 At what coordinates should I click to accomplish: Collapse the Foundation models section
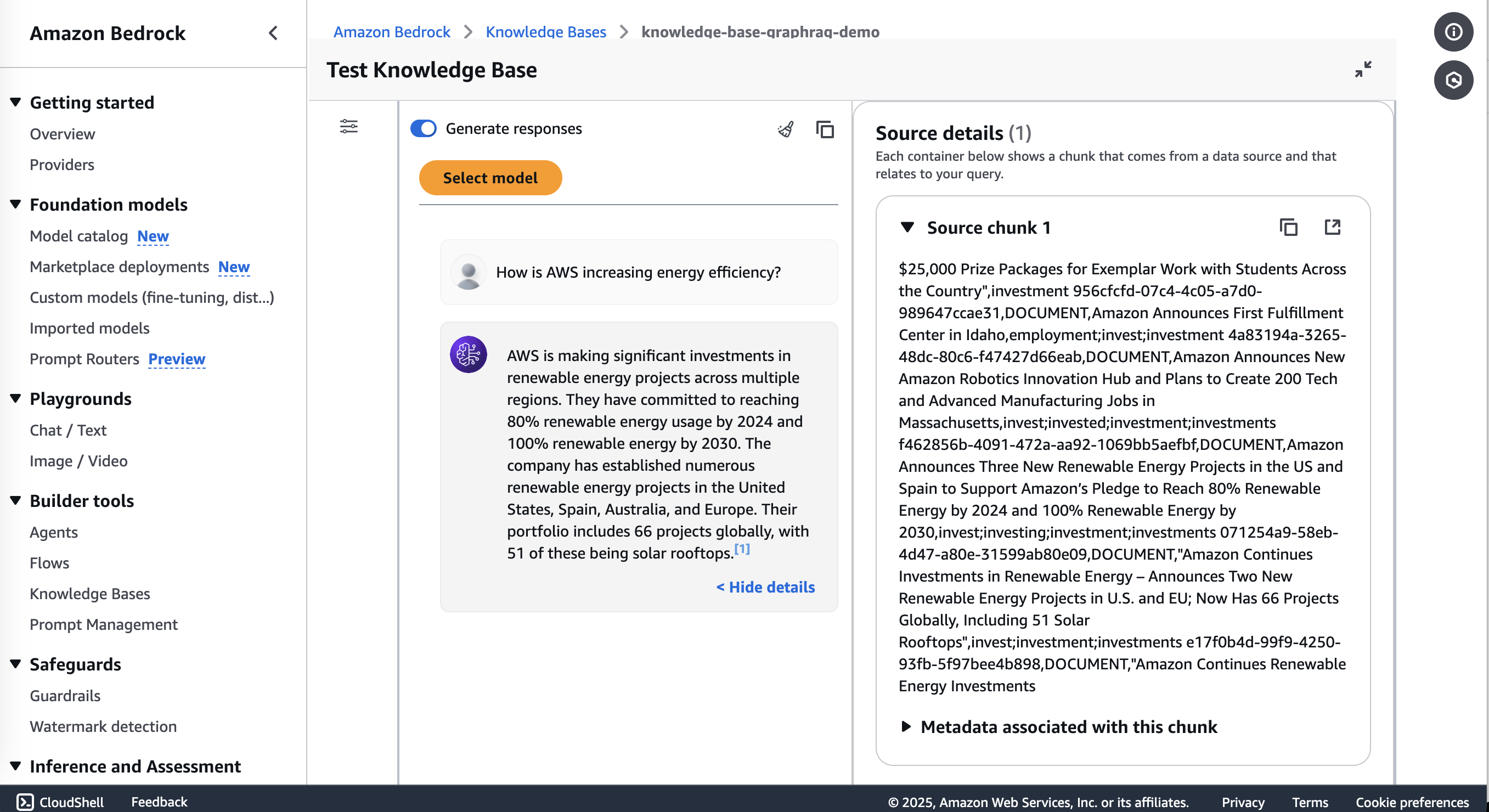coord(15,204)
